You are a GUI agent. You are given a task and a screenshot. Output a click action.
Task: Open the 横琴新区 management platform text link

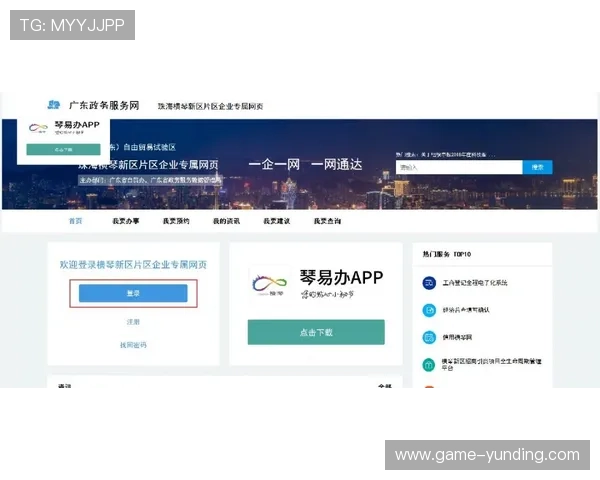(492, 364)
